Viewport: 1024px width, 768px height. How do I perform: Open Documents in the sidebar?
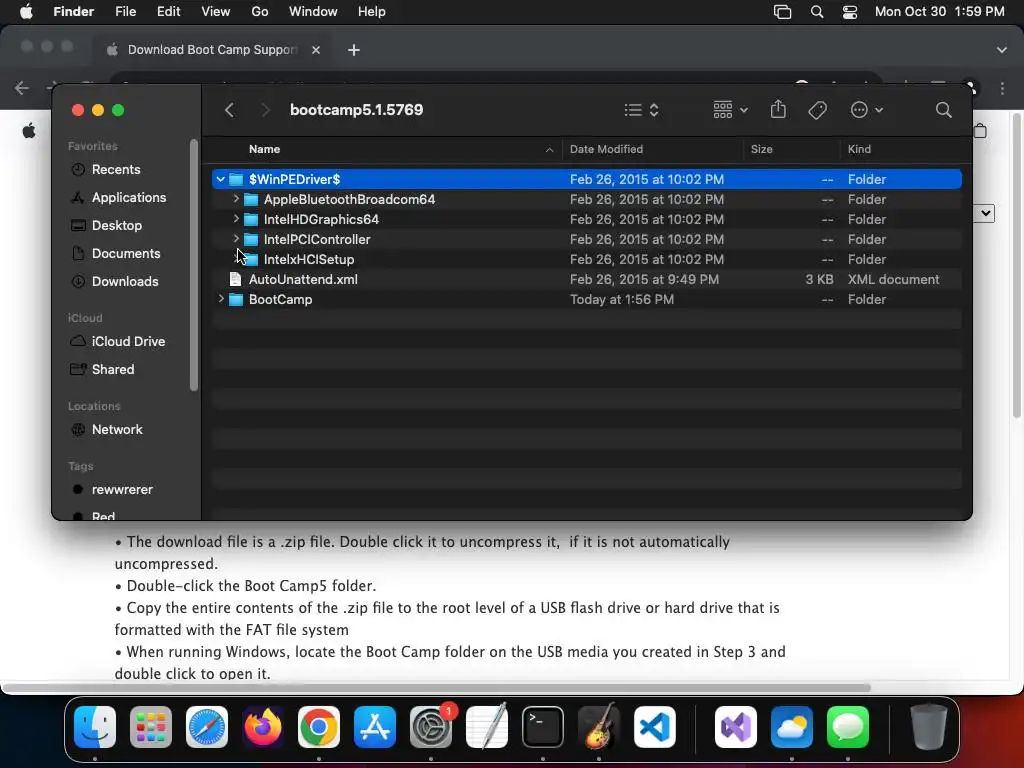(125, 253)
